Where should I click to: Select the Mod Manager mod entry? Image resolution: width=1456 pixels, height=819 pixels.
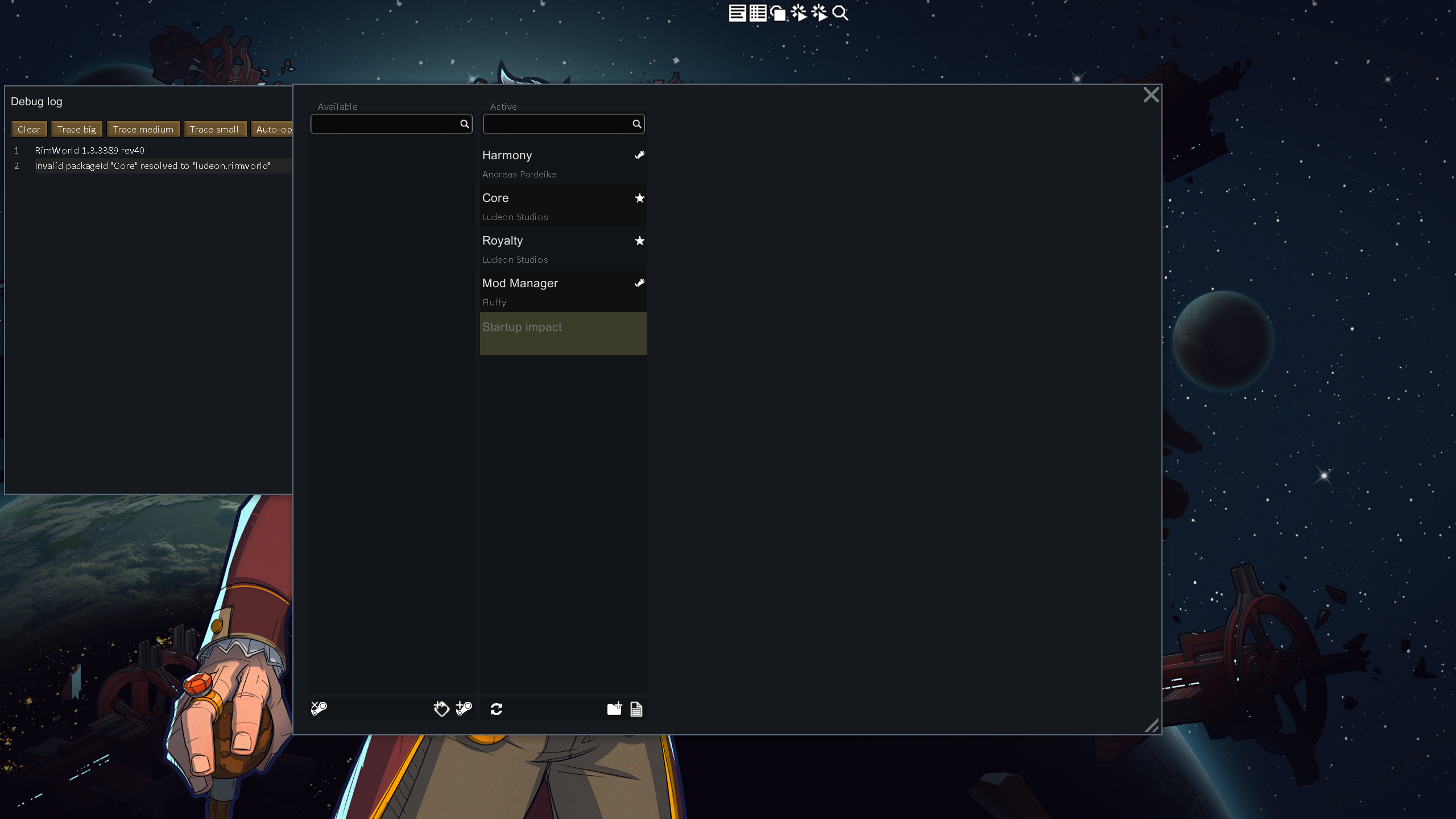coord(564,291)
